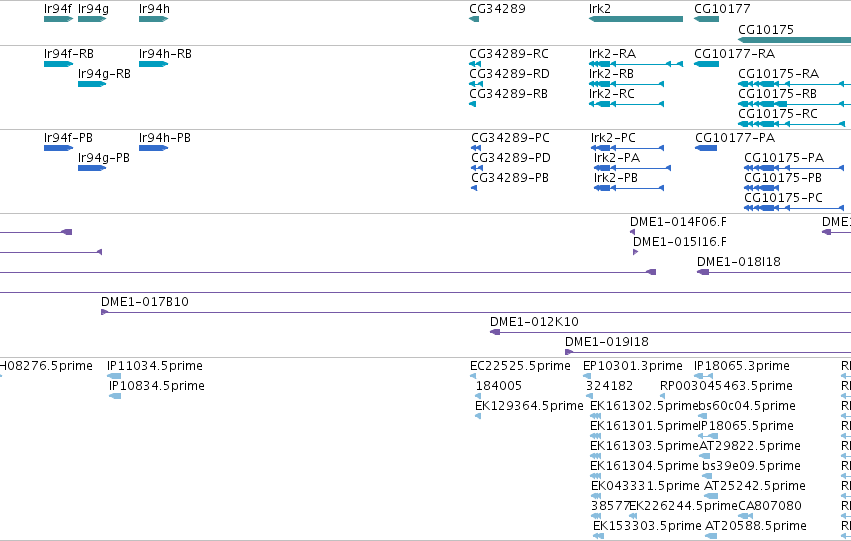Click the EC22525.5prime EST label
The image size is (851, 541).
click(520, 366)
